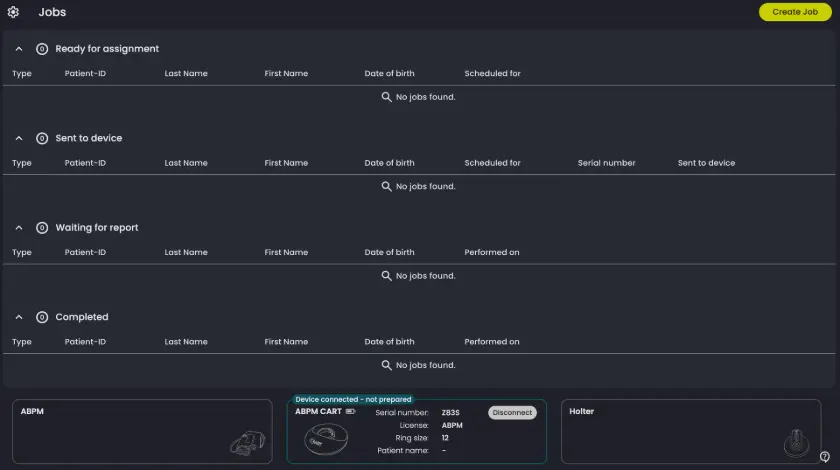Click 'No jobs found.' under Completed
Image resolution: width=840 pixels, height=470 pixels.
click(425, 365)
